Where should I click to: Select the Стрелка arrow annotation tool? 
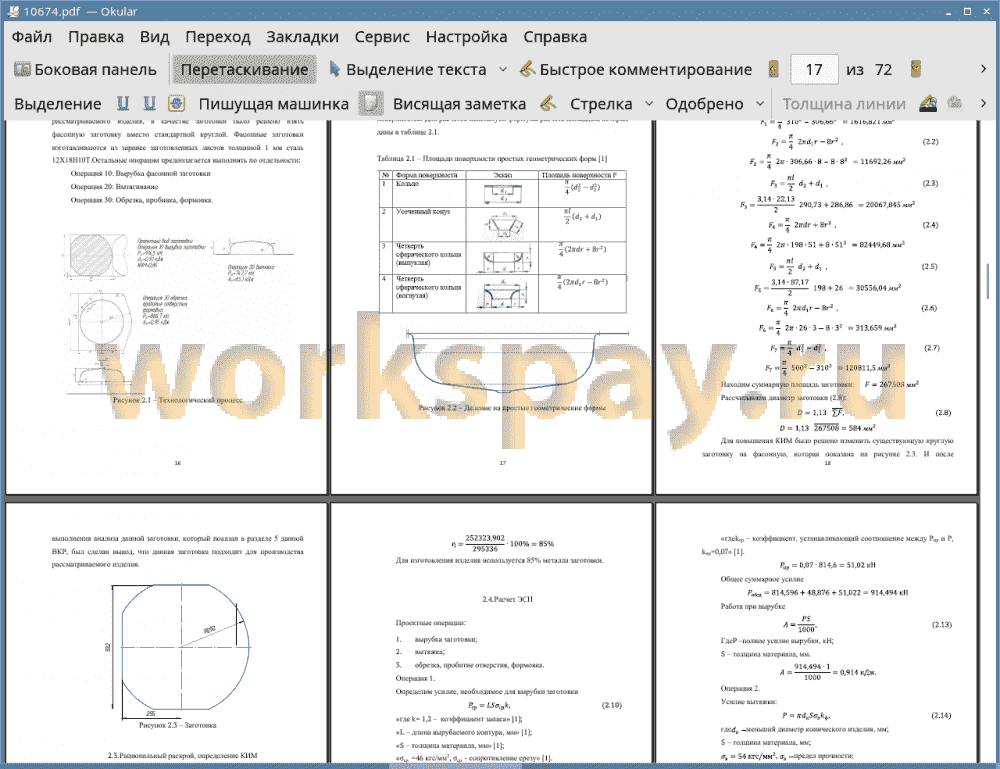601,104
